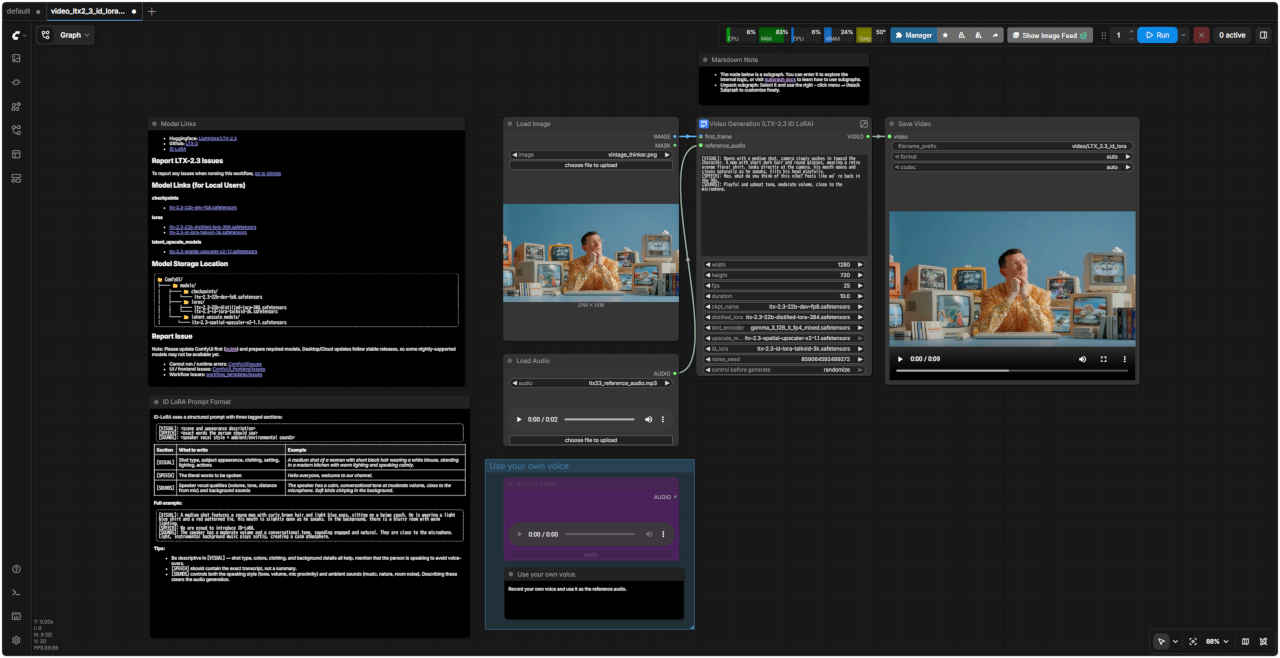Click the fit view icon in bottom bar
Image resolution: width=1280 pixels, height=658 pixels.
click(x=1193, y=641)
